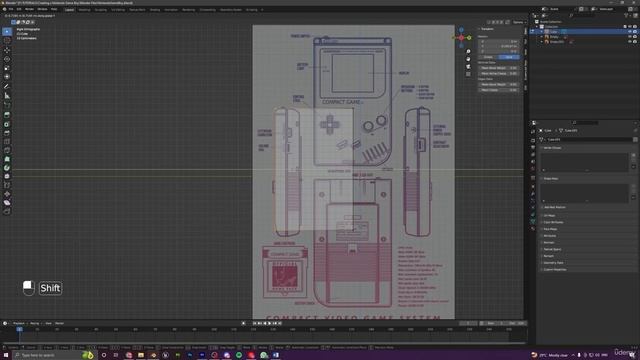Hide the Collection in viewport
640x360 pixels.
[x=630, y=27]
